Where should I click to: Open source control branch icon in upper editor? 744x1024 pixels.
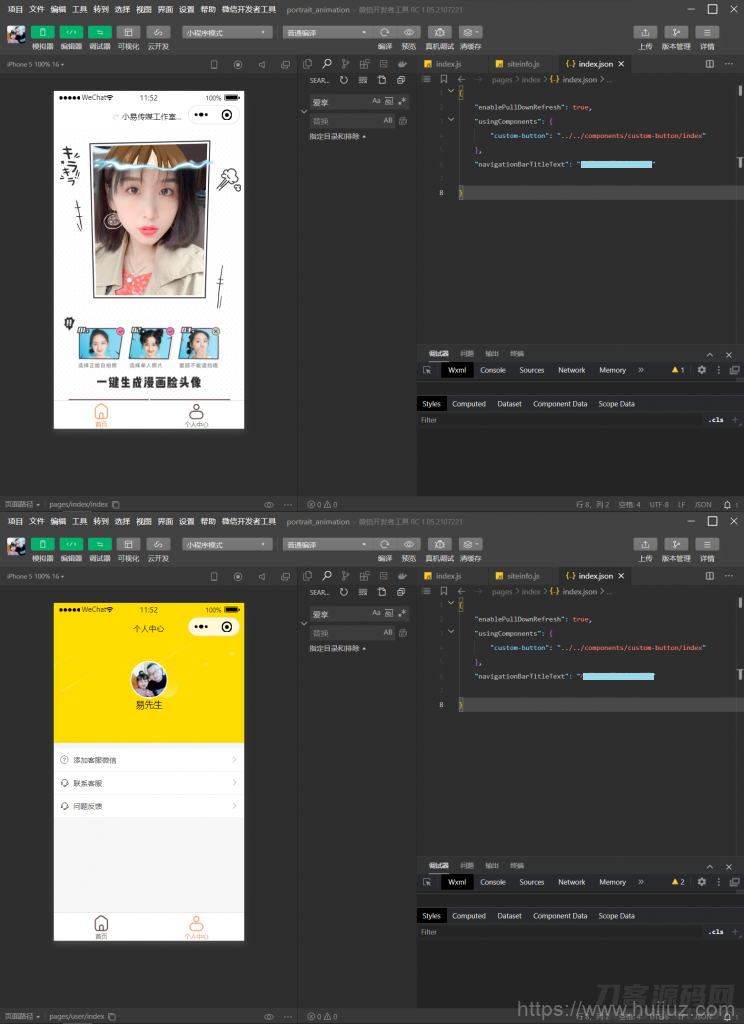click(346, 63)
